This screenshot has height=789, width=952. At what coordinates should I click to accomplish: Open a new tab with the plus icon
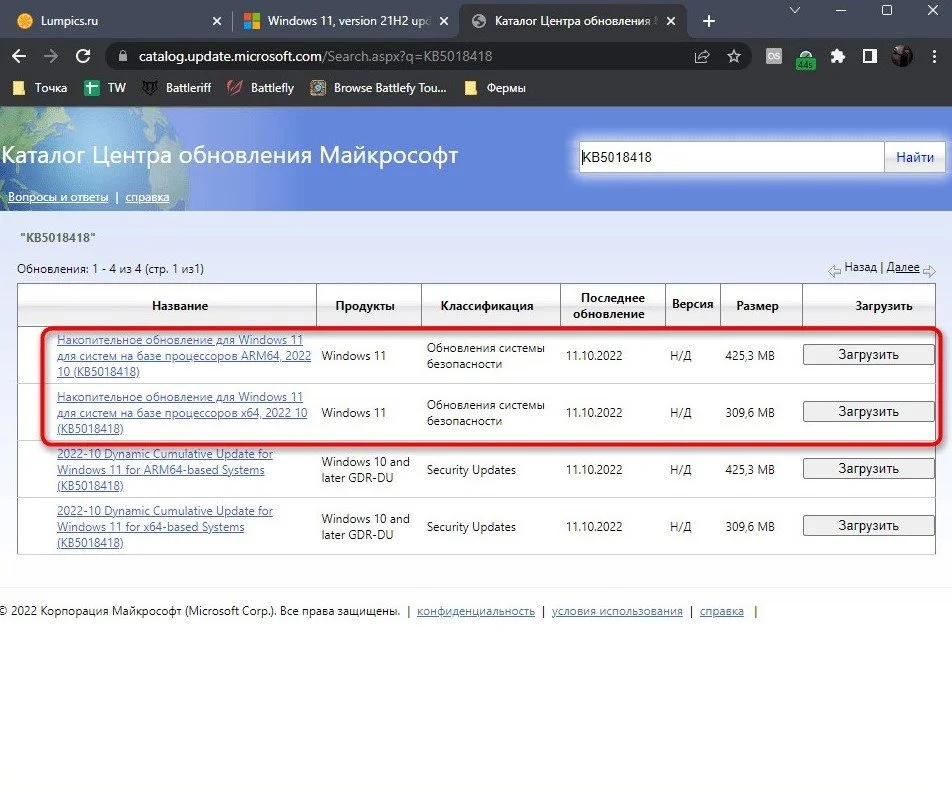pos(709,21)
